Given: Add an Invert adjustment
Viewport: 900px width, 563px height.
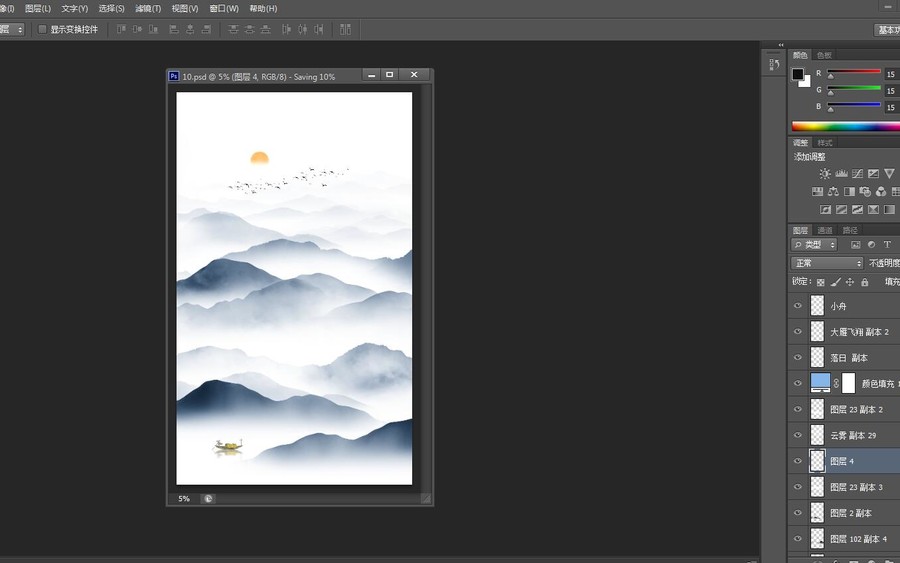Looking at the screenshot, I should point(825,209).
